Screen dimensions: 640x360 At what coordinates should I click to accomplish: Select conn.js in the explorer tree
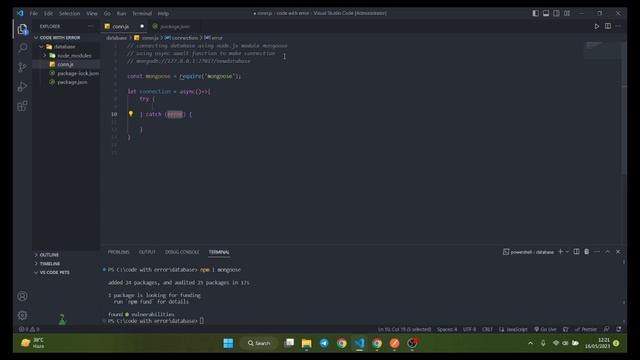coord(65,64)
